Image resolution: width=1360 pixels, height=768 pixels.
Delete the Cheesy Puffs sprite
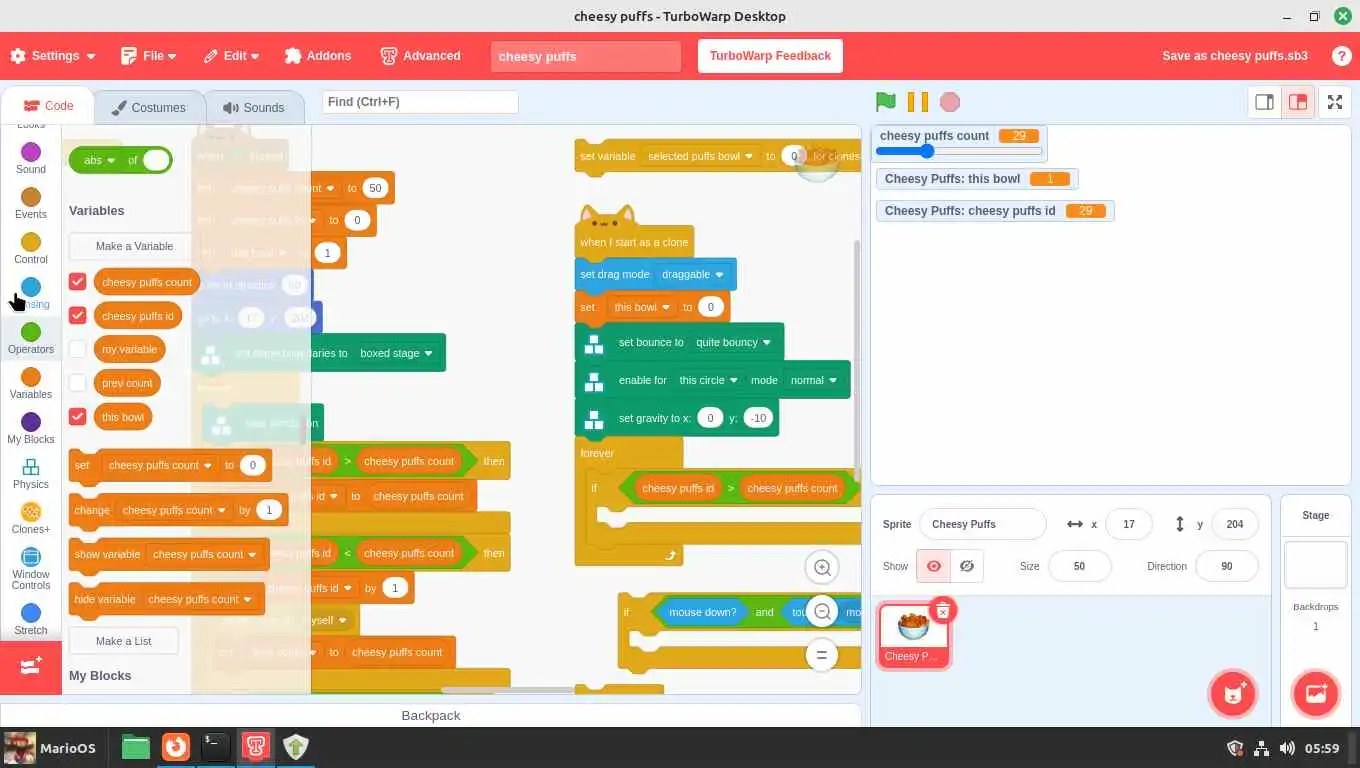[942, 610]
